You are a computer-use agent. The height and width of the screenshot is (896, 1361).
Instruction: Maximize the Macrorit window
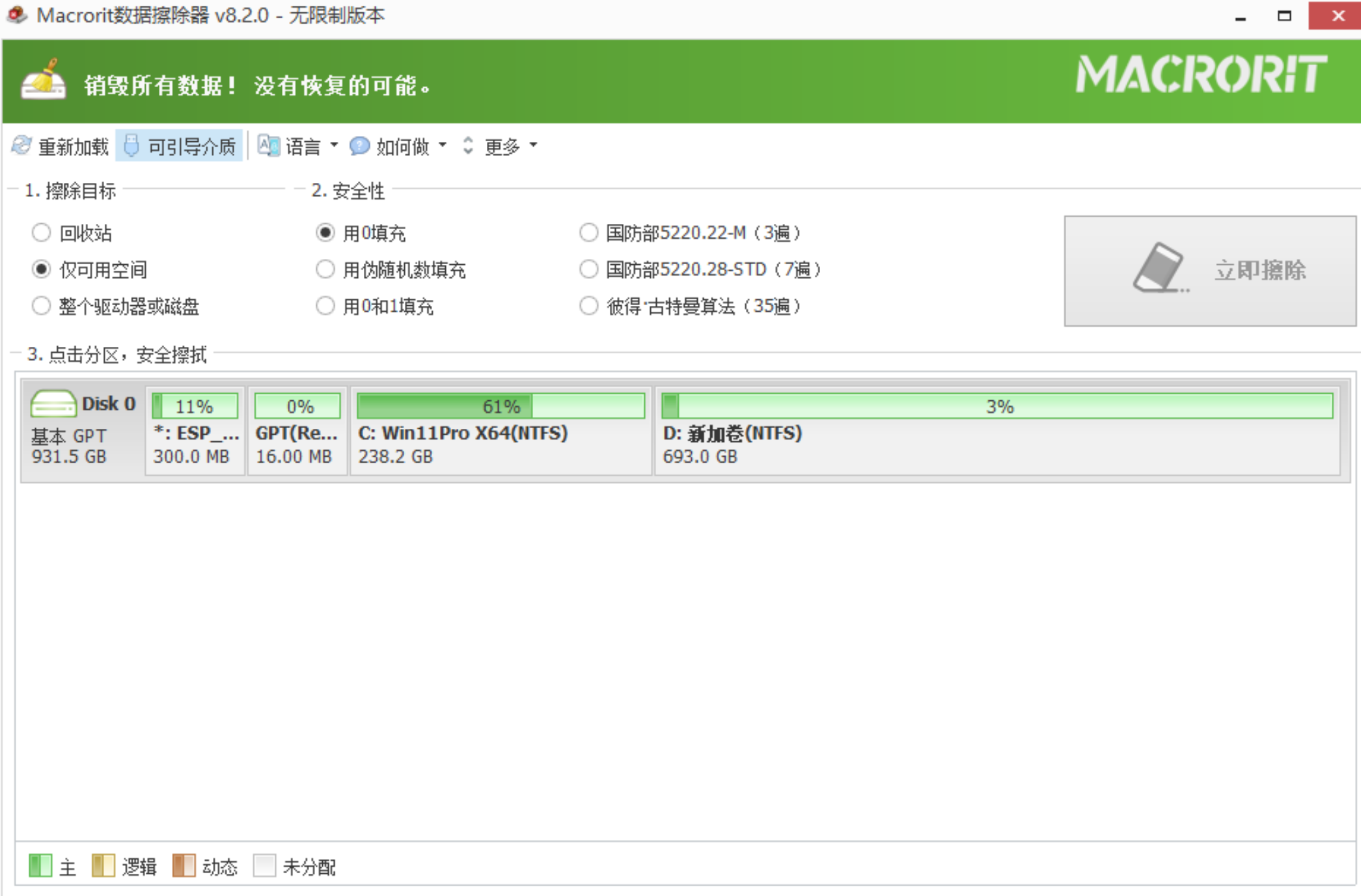1284,16
